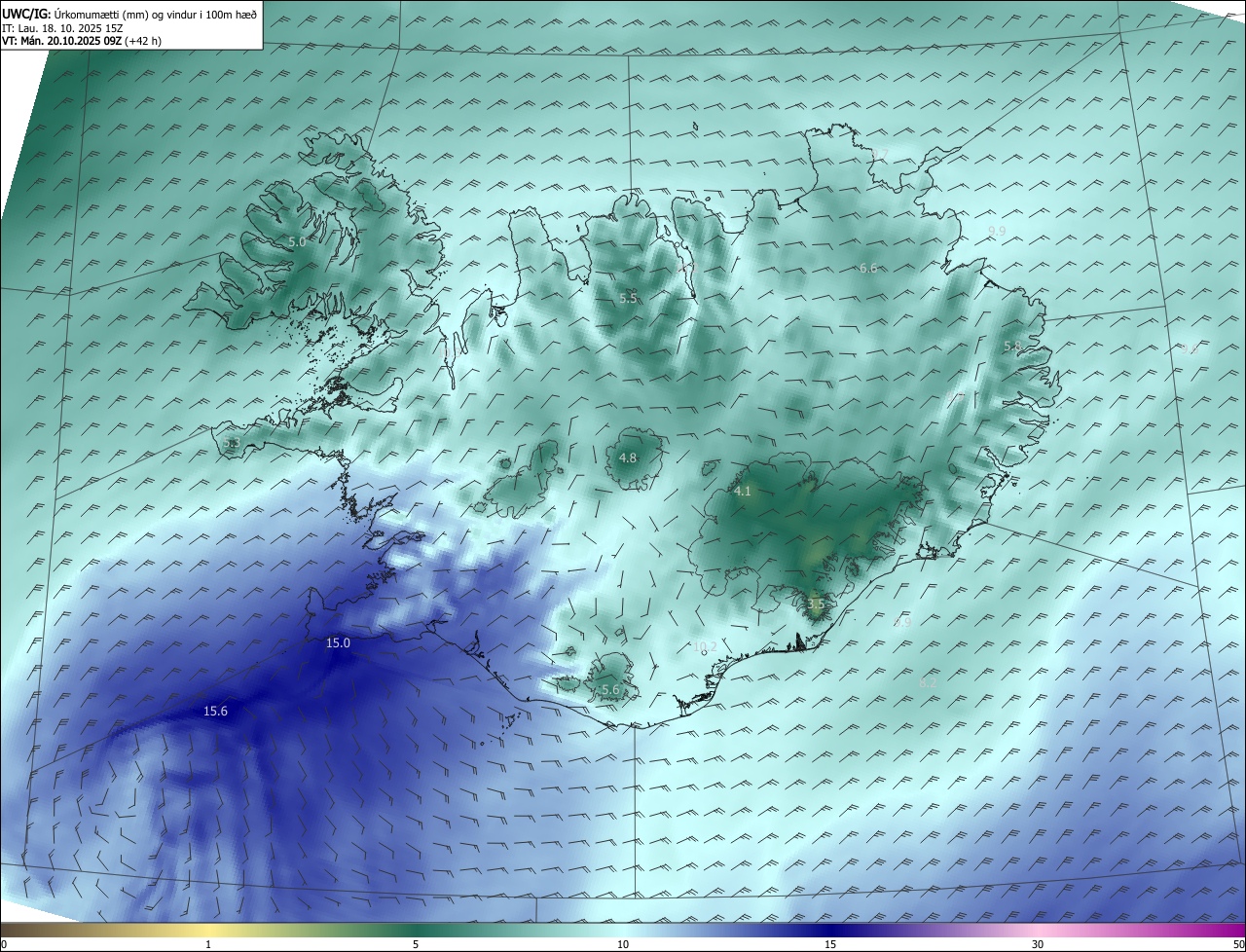
Task: Click the colour scale tick label 50
Action: 1238,944
